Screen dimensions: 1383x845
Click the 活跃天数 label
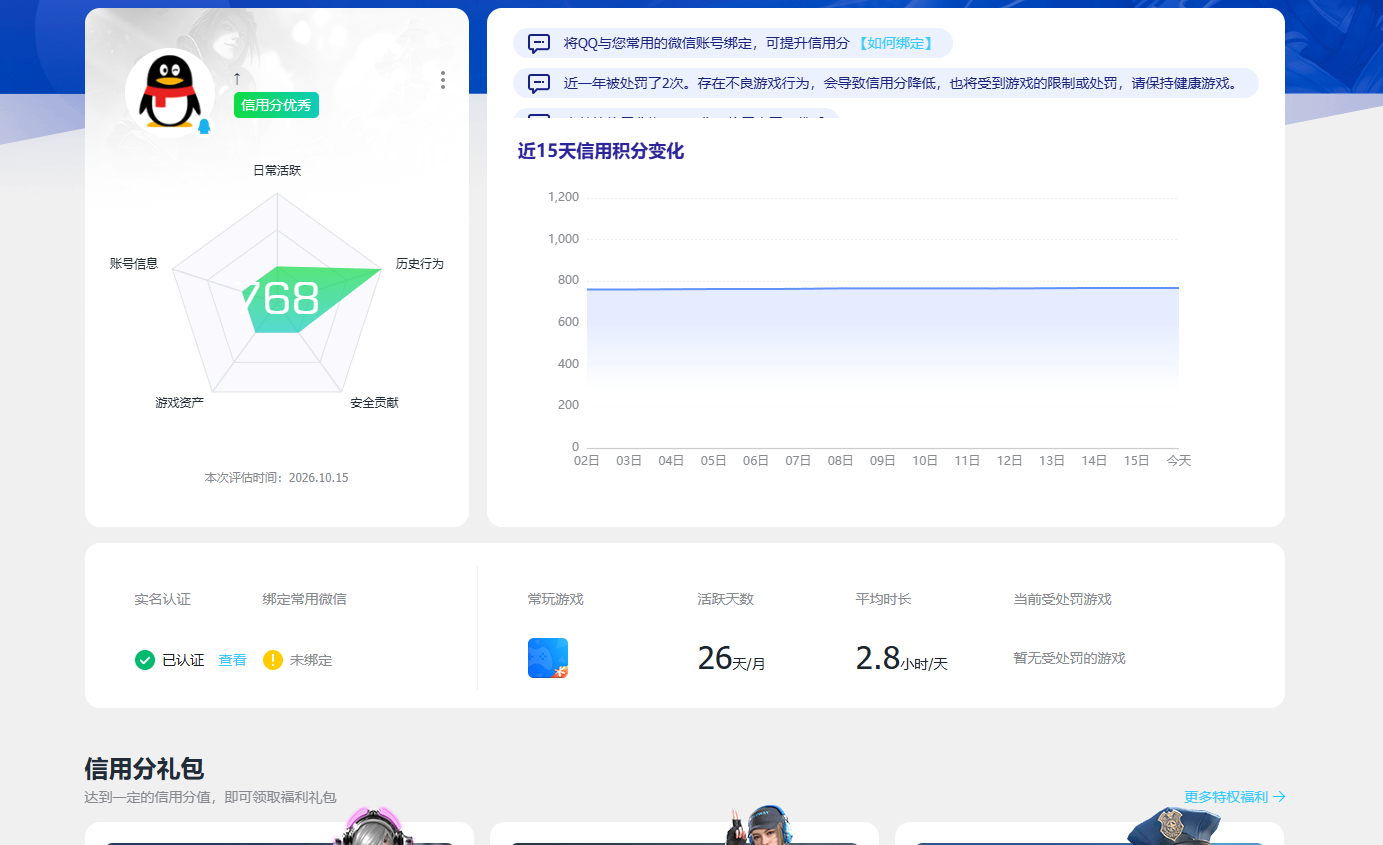pyautogui.click(x=726, y=599)
